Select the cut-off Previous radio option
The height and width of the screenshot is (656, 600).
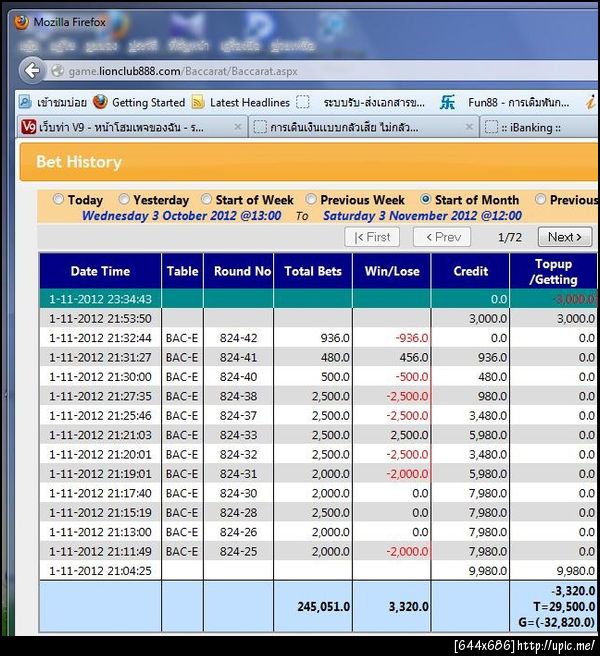(x=540, y=199)
